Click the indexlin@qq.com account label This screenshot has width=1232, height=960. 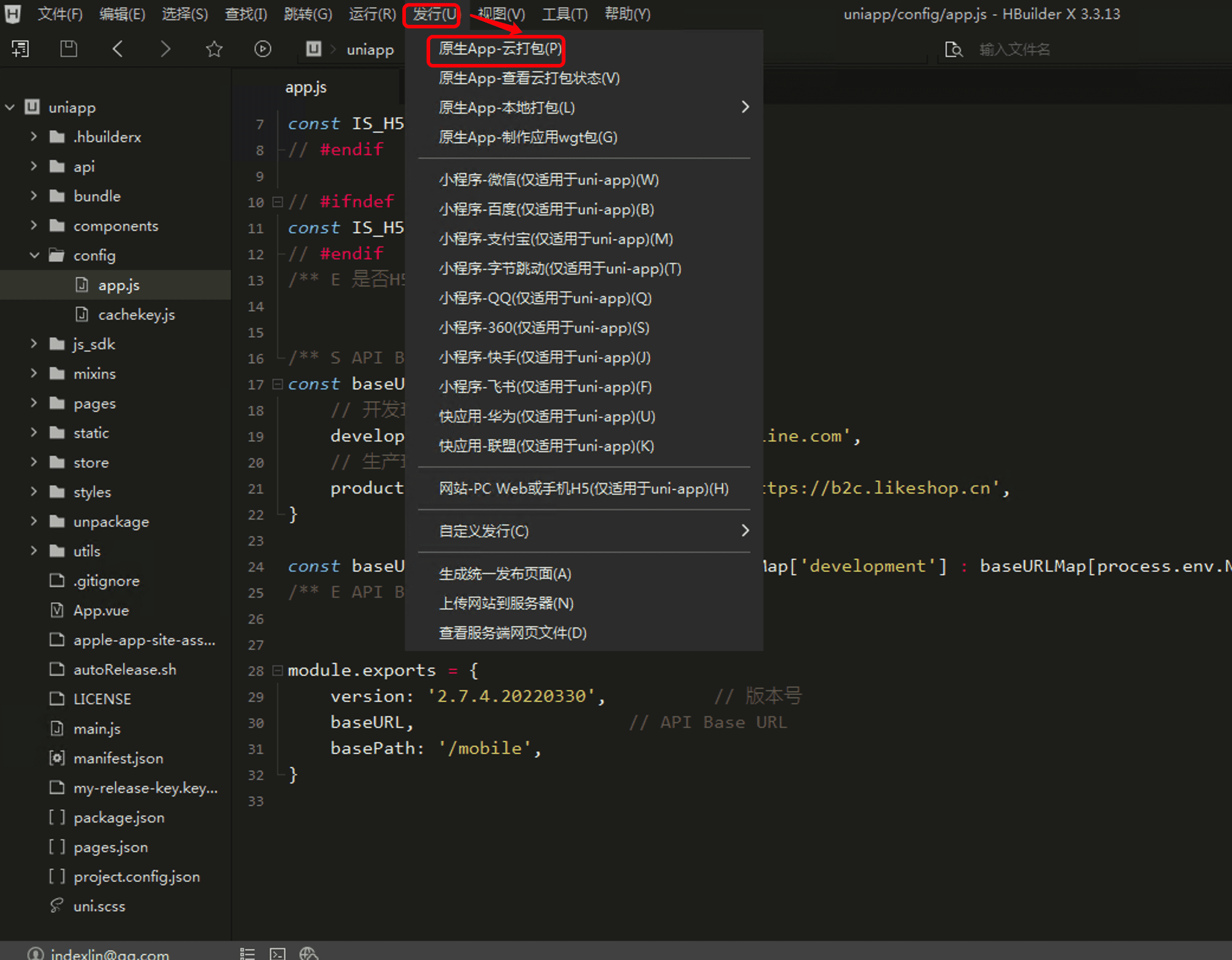coord(110,953)
